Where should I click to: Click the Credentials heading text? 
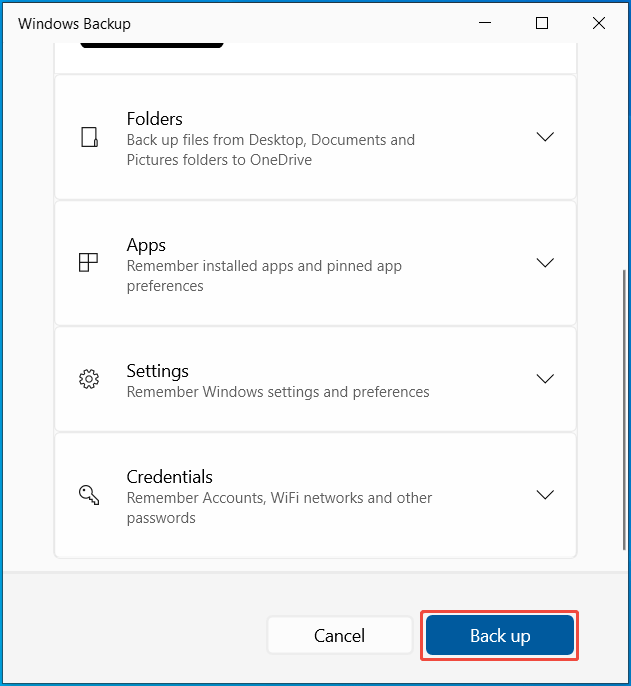point(169,477)
